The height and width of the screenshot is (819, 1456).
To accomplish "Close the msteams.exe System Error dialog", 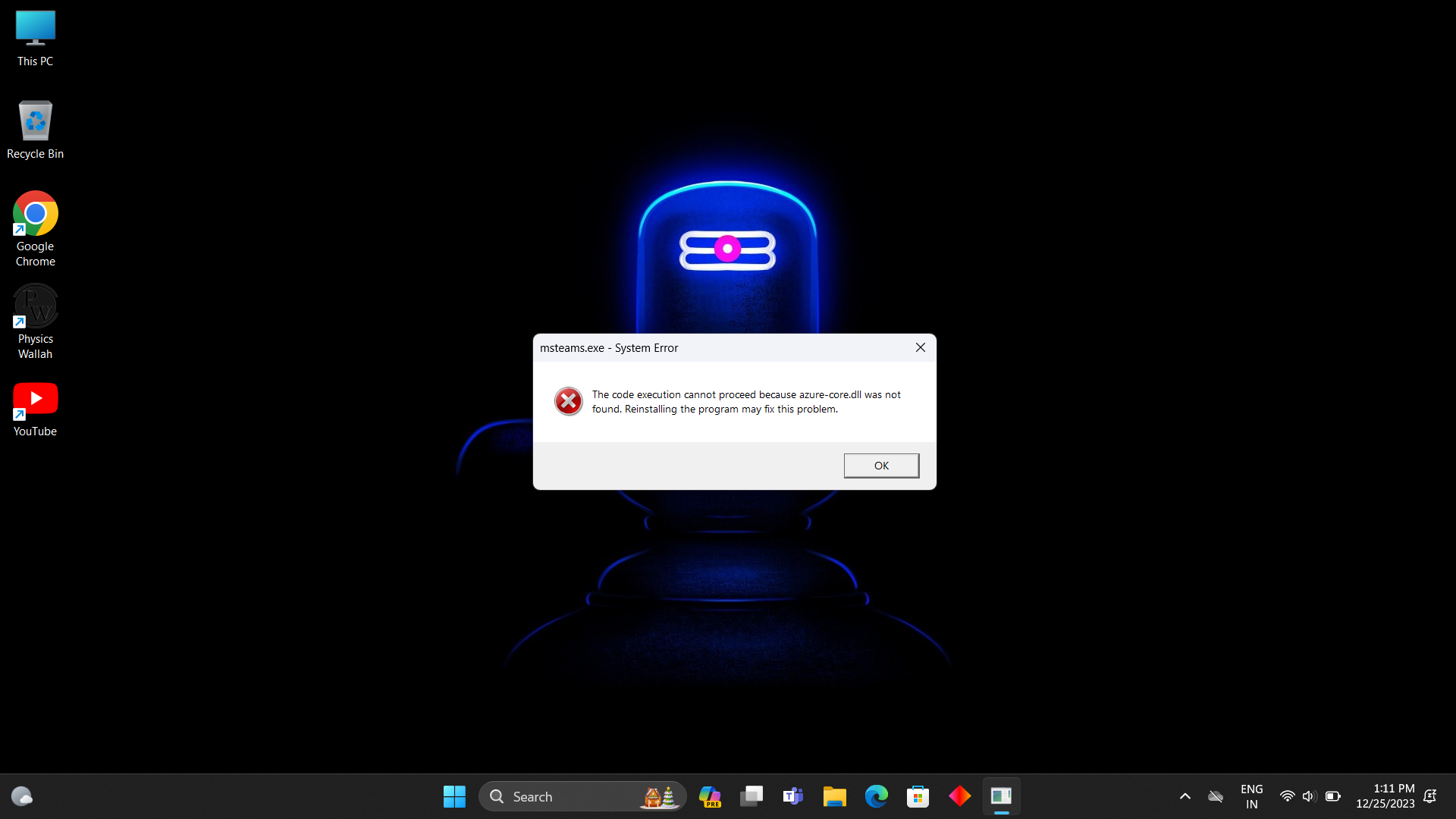I will pyautogui.click(x=920, y=347).
